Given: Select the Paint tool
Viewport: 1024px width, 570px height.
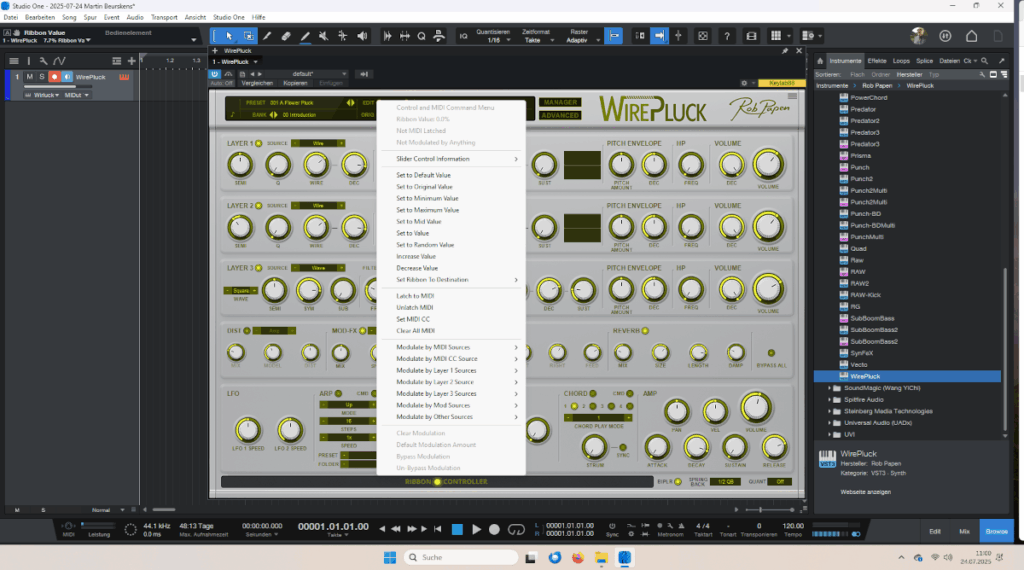Looking at the screenshot, I should tap(305, 37).
